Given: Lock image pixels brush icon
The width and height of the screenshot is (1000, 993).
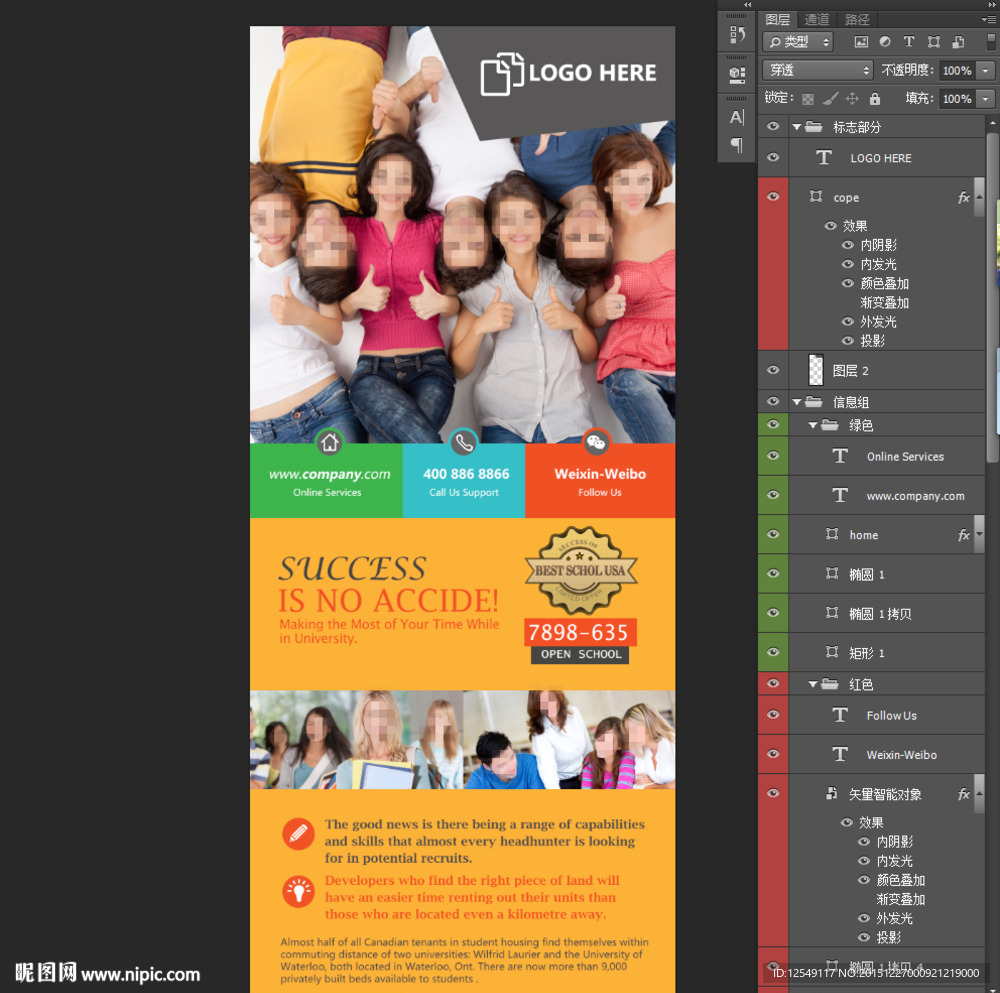Looking at the screenshot, I should click(x=830, y=99).
